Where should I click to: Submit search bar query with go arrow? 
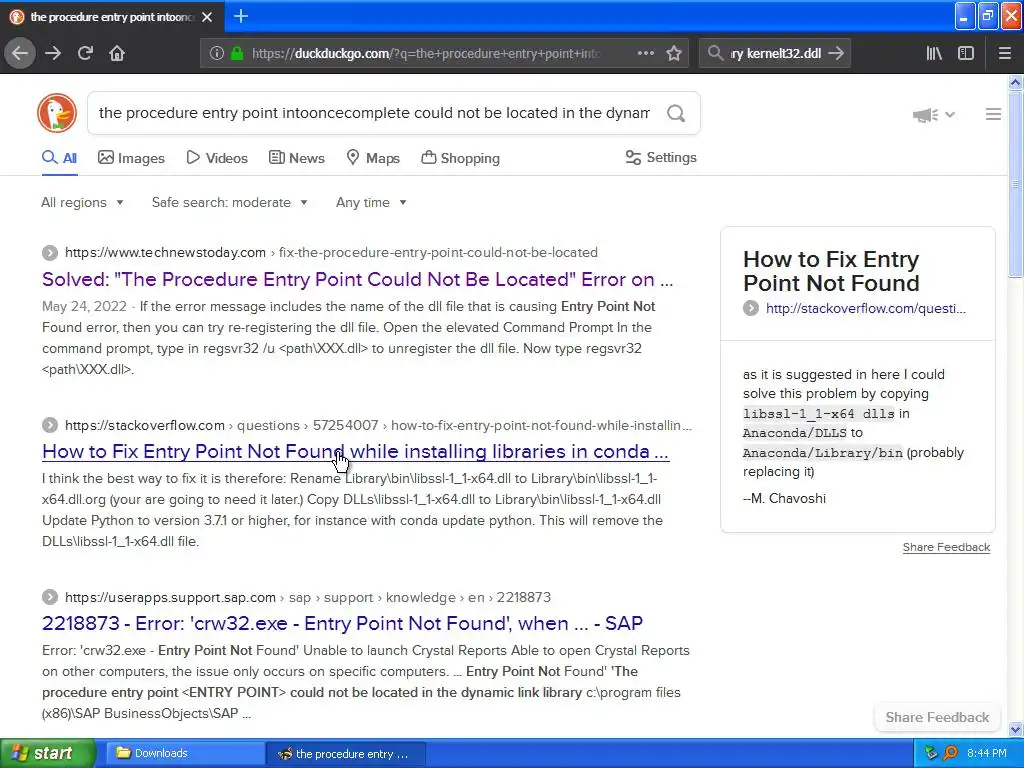click(x=836, y=53)
